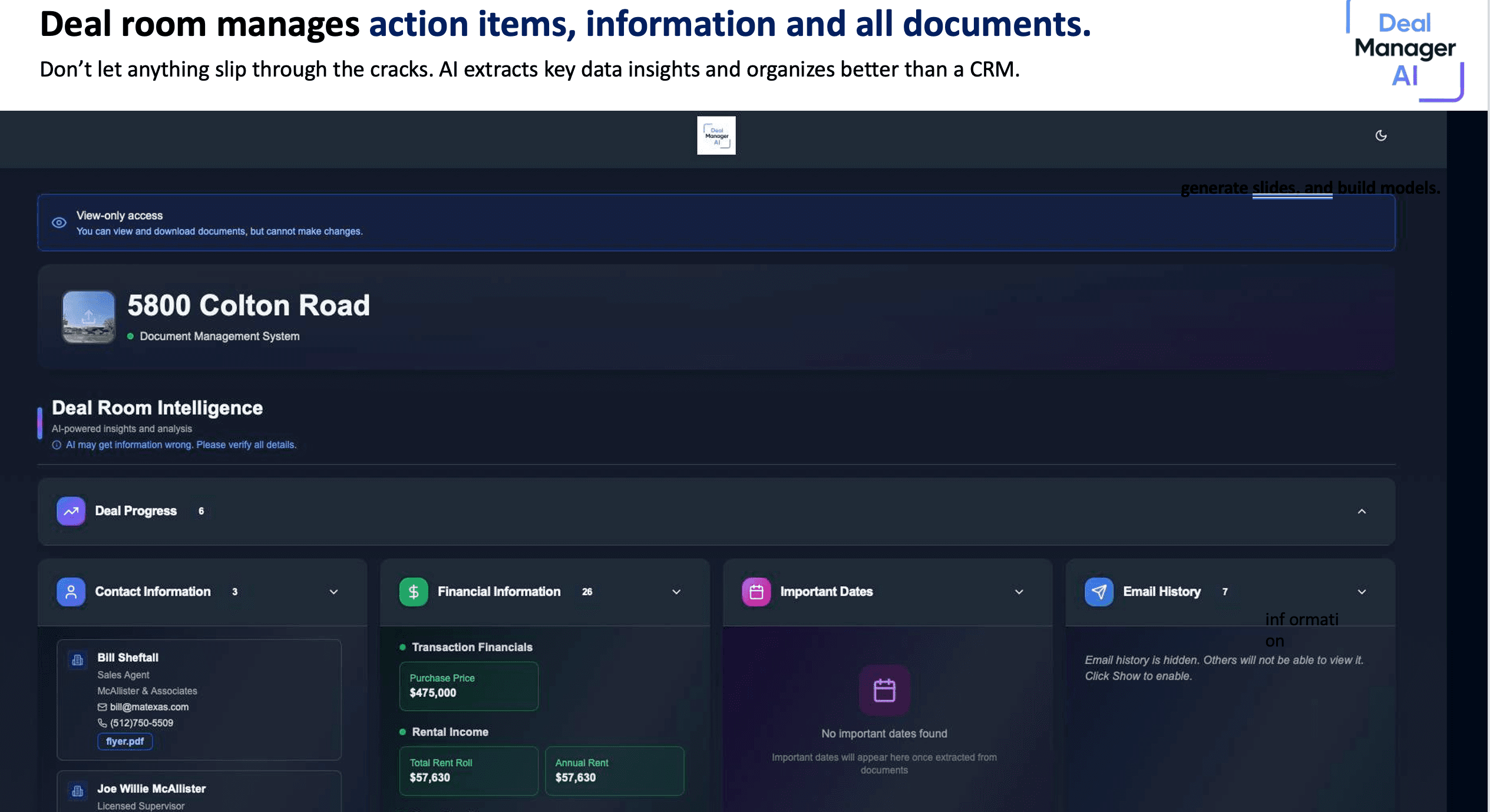Click the No important dates found message
This screenshot has height=812, width=1490.
884,734
